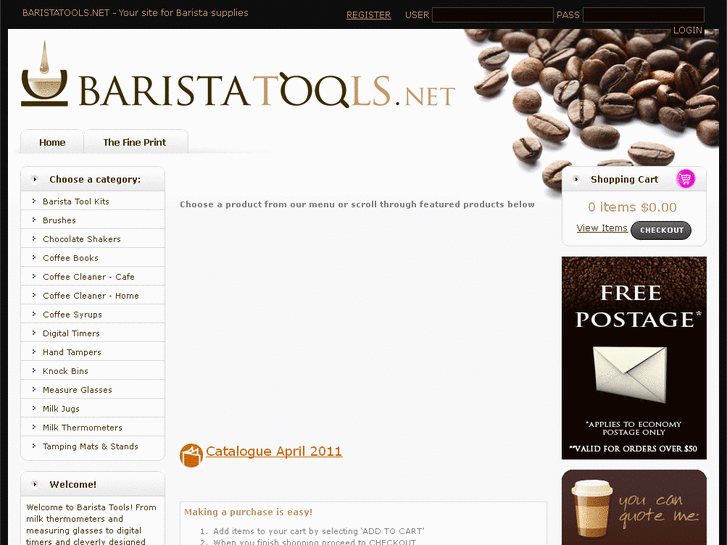Click the 'BARISTATOOLS.NET - Your site' header text
The height and width of the screenshot is (545, 727).
pyautogui.click(x=135, y=13)
